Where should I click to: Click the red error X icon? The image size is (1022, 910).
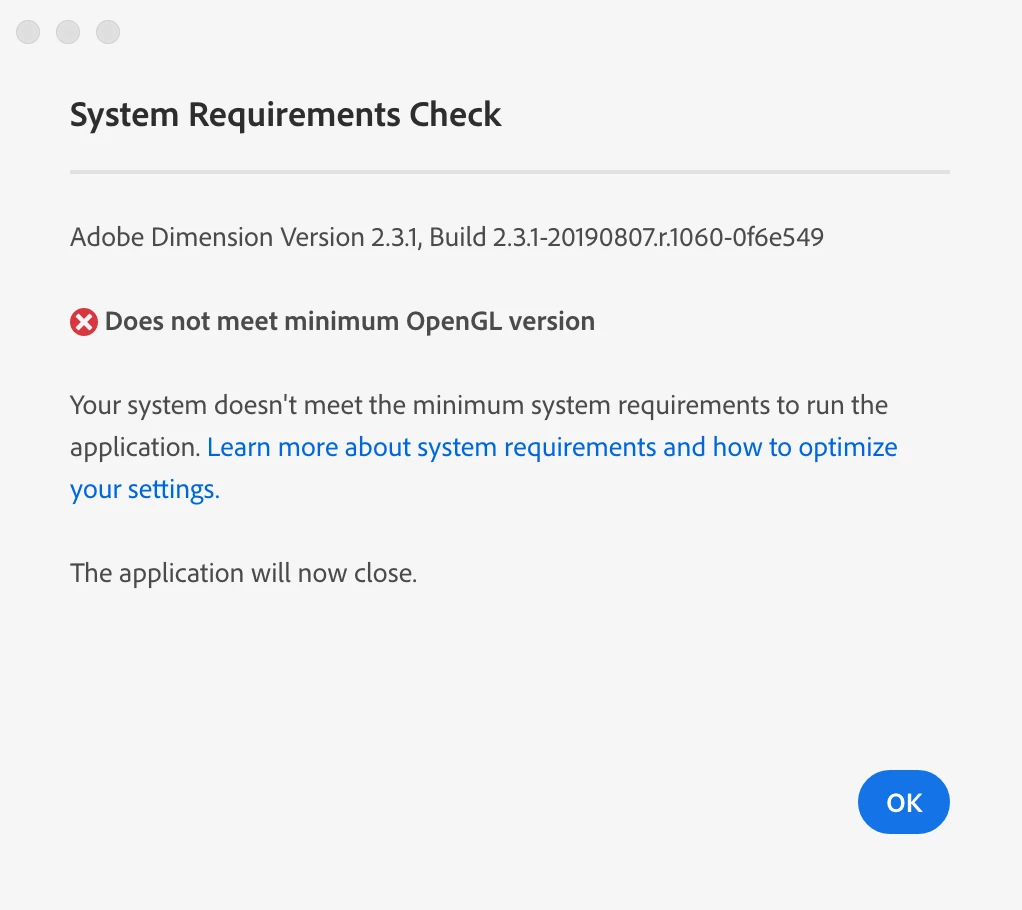tap(84, 322)
